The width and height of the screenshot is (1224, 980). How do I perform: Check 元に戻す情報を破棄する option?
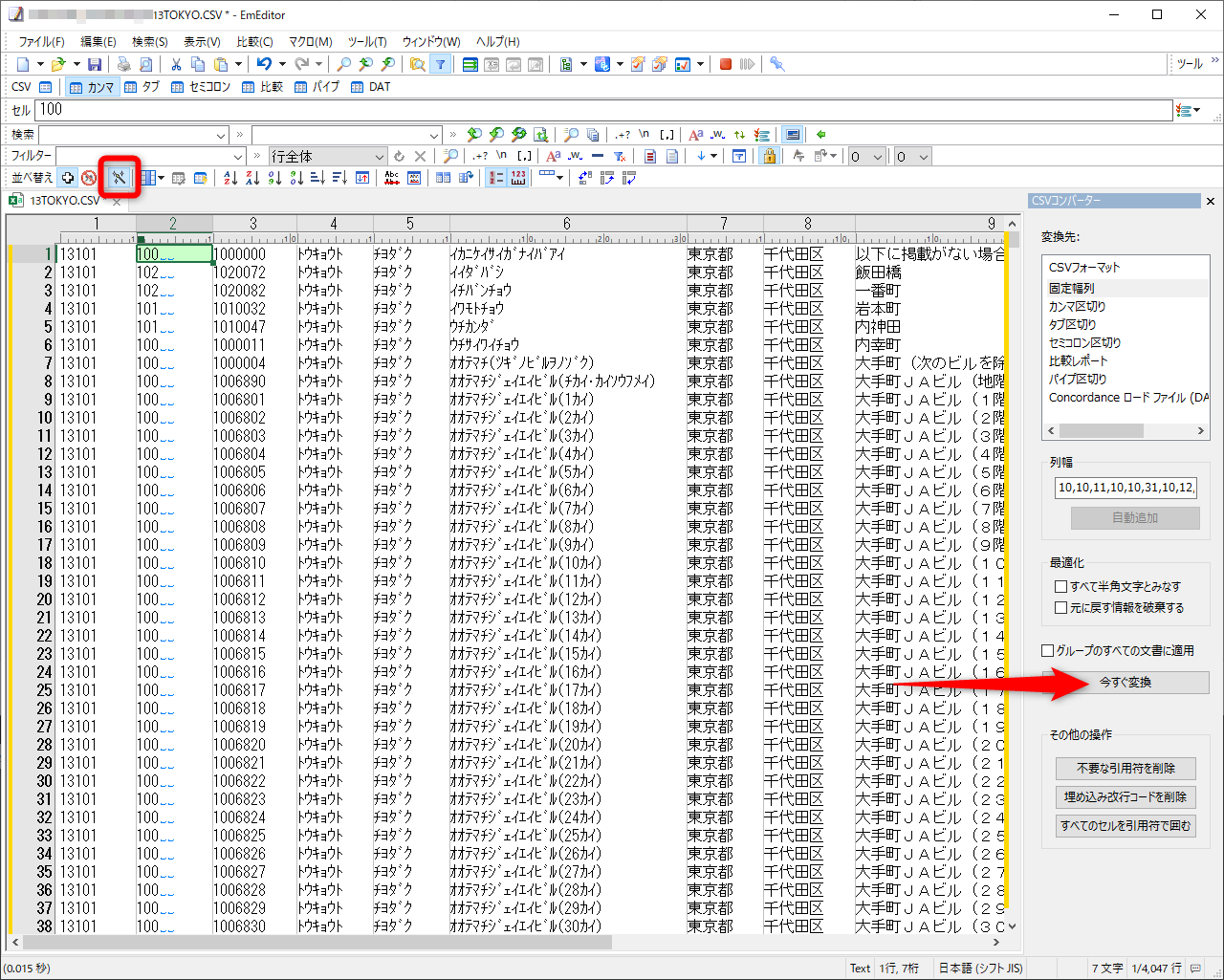(1060, 608)
